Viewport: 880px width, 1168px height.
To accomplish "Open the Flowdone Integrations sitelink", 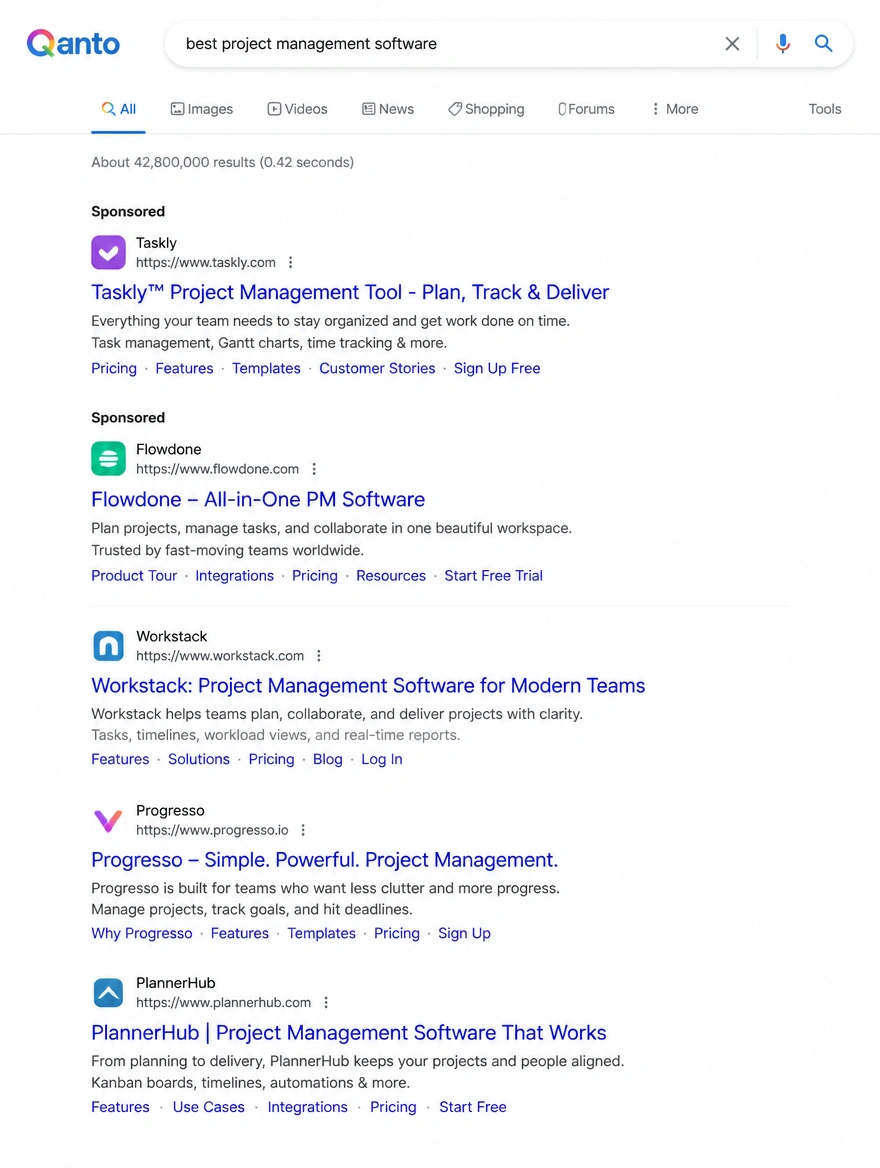I will pyautogui.click(x=234, y=576).
